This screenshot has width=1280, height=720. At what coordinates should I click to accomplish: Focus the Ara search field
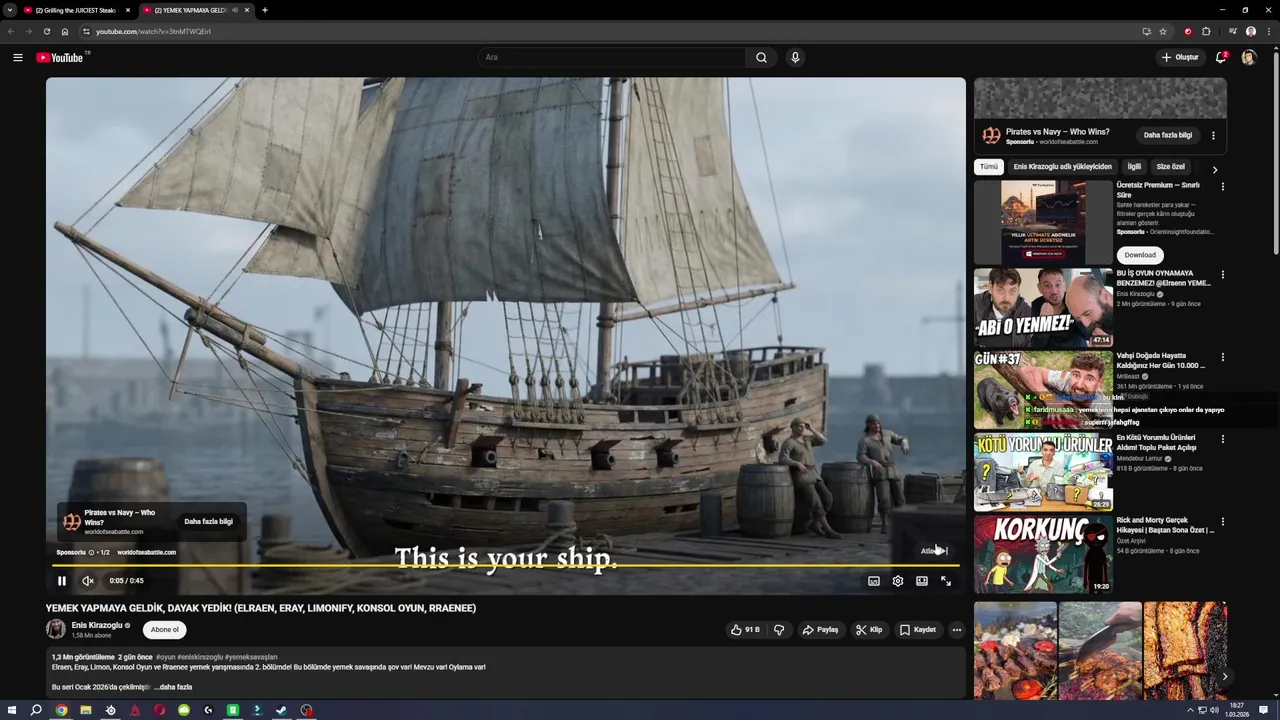click(x=612, y=57)
